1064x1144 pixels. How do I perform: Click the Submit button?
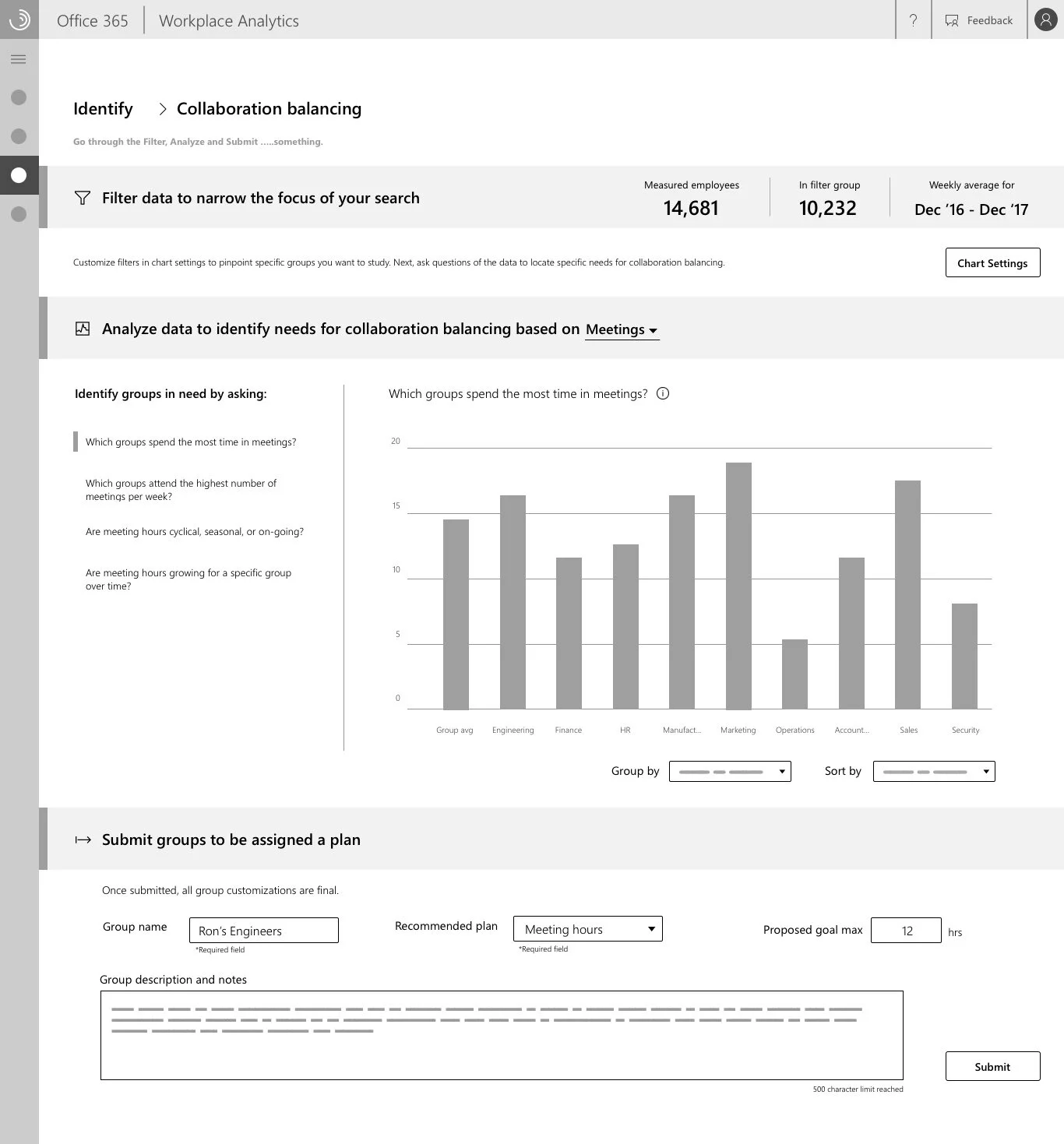click(992, 1066)
